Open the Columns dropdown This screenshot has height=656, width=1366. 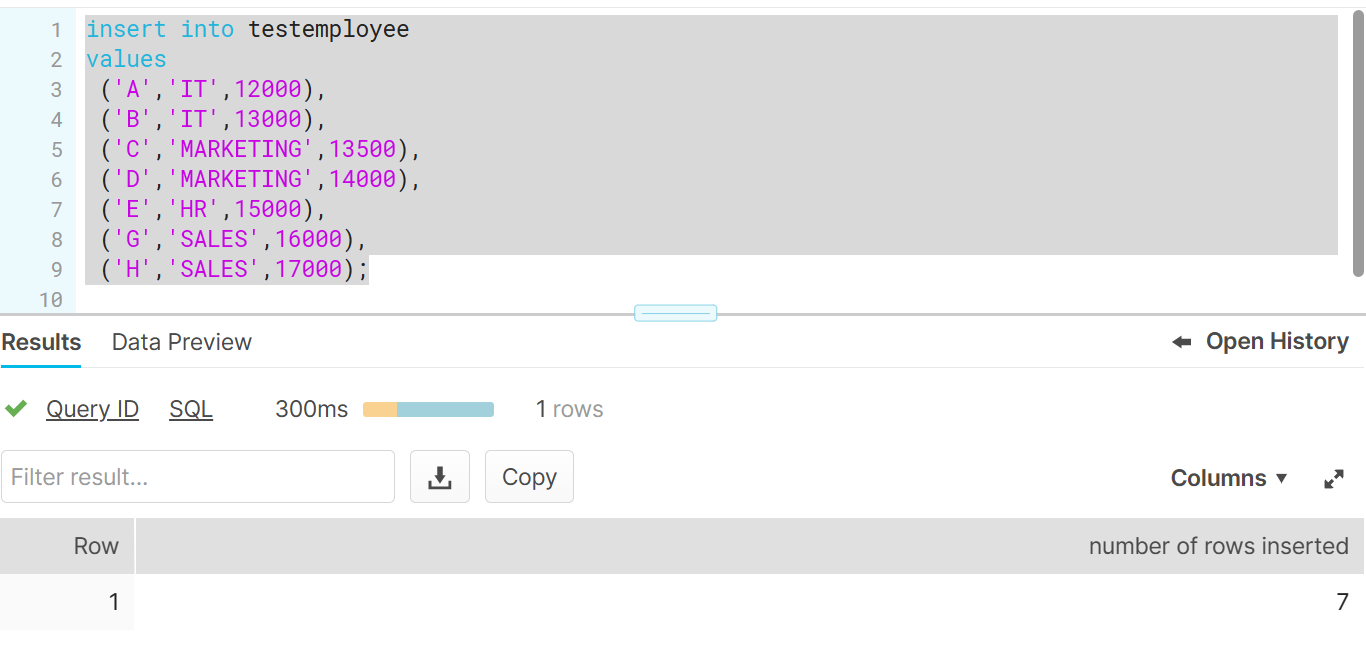(1228, 478)
